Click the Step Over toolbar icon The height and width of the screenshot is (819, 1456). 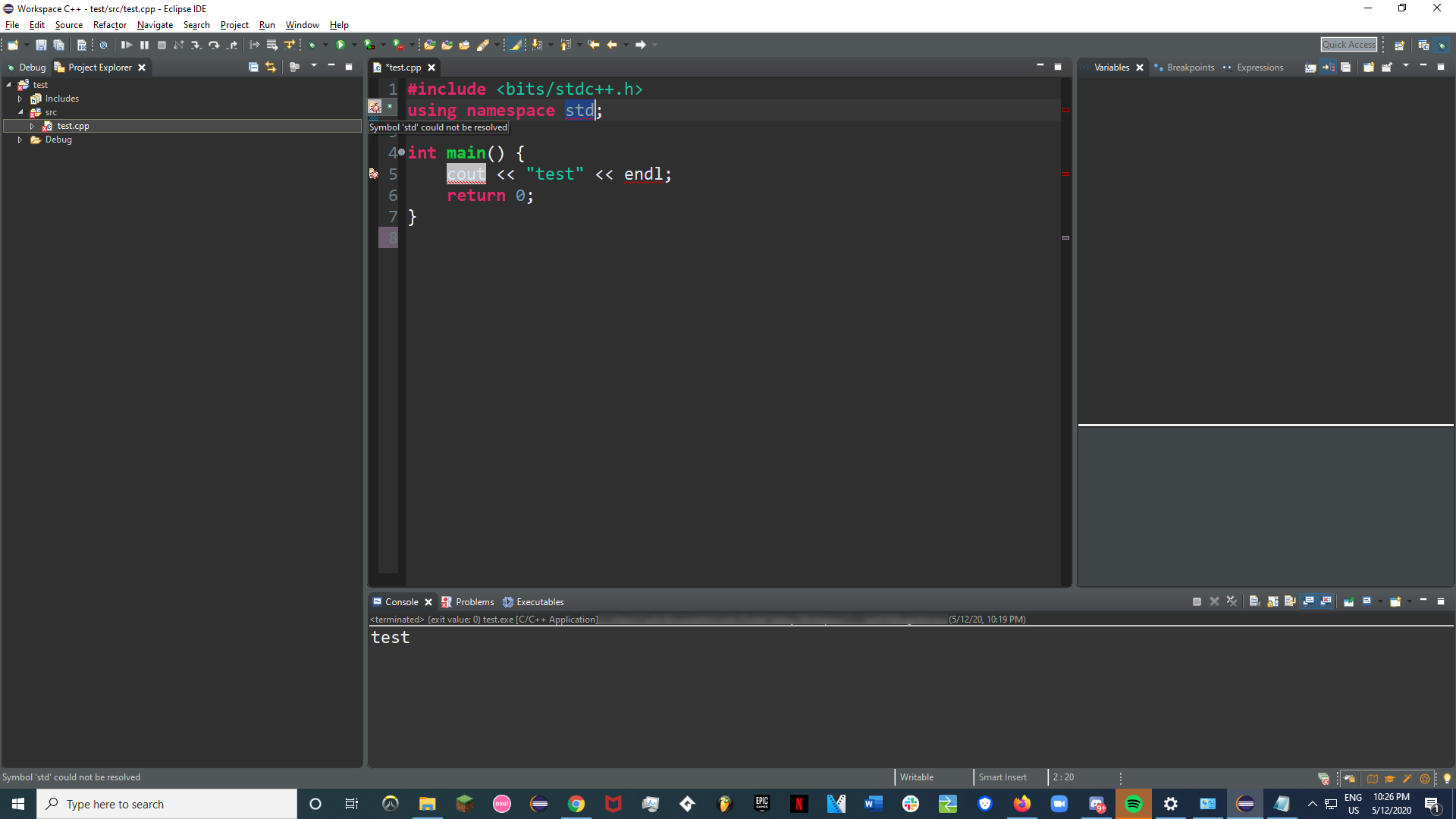click(x=215, y=45)
